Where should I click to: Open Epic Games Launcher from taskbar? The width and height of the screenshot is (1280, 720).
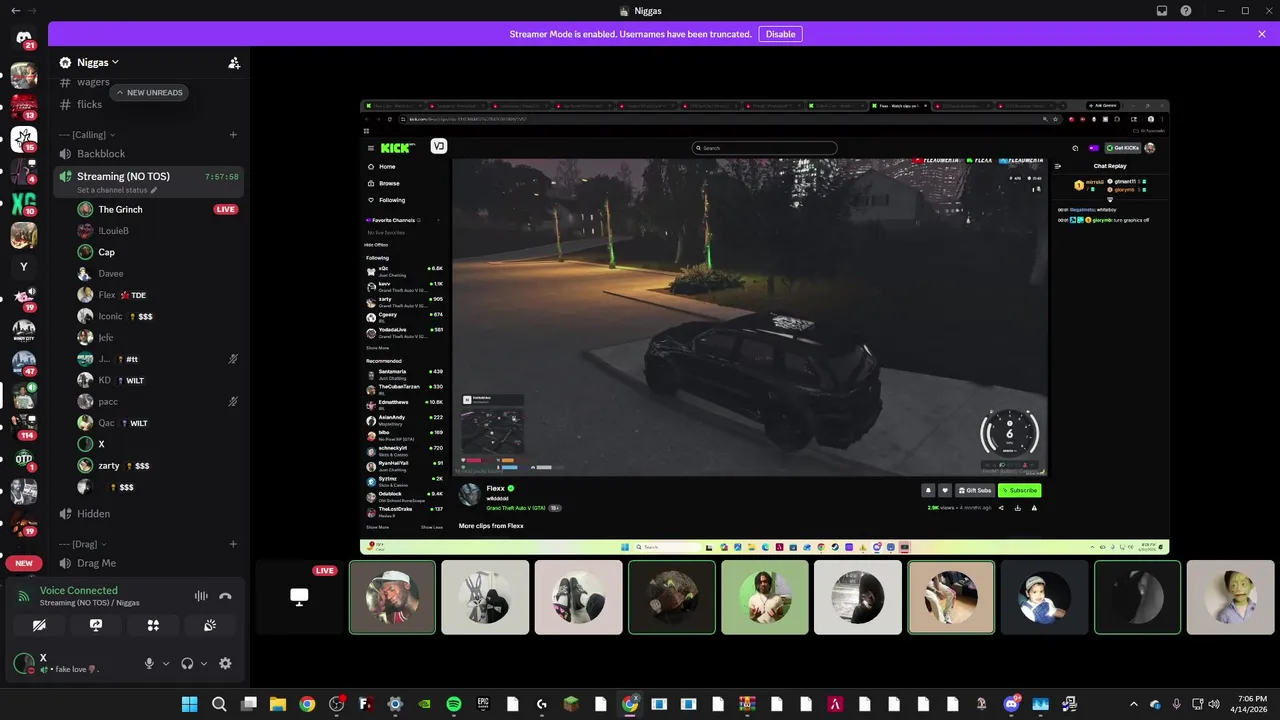tap(483, 704)
